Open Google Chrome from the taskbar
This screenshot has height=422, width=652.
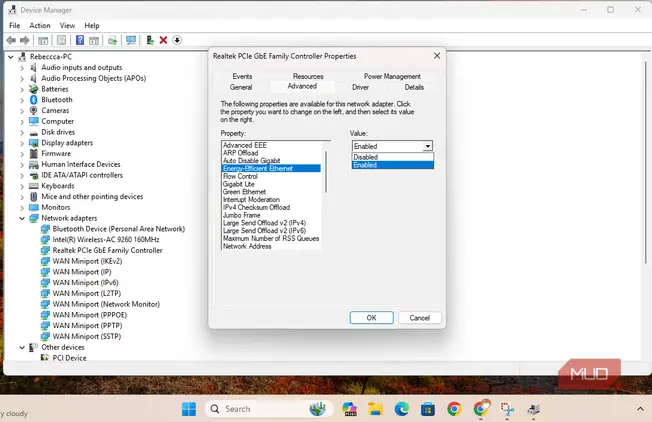pos(454,409)
